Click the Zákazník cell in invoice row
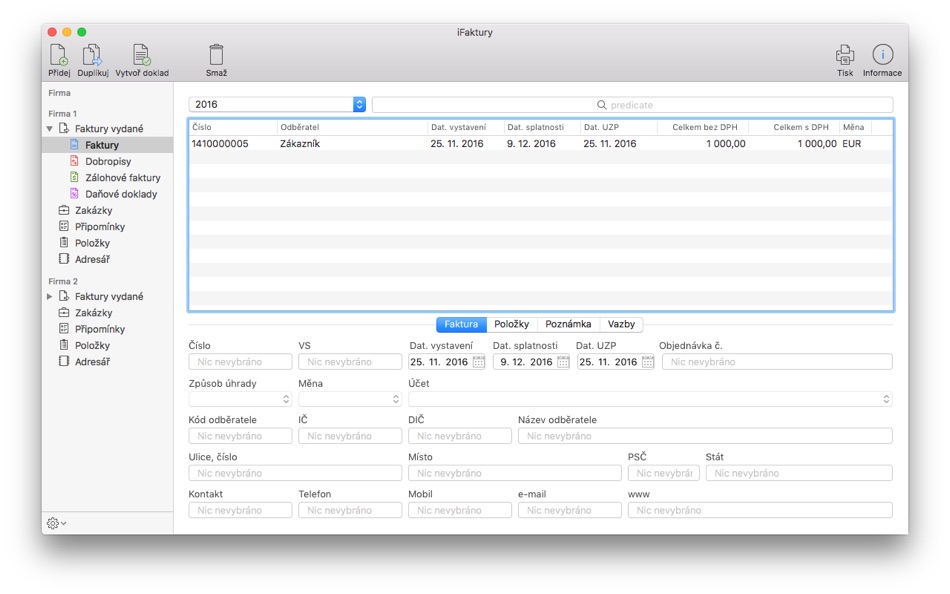 pyautogui.click(x=300, y=144)
